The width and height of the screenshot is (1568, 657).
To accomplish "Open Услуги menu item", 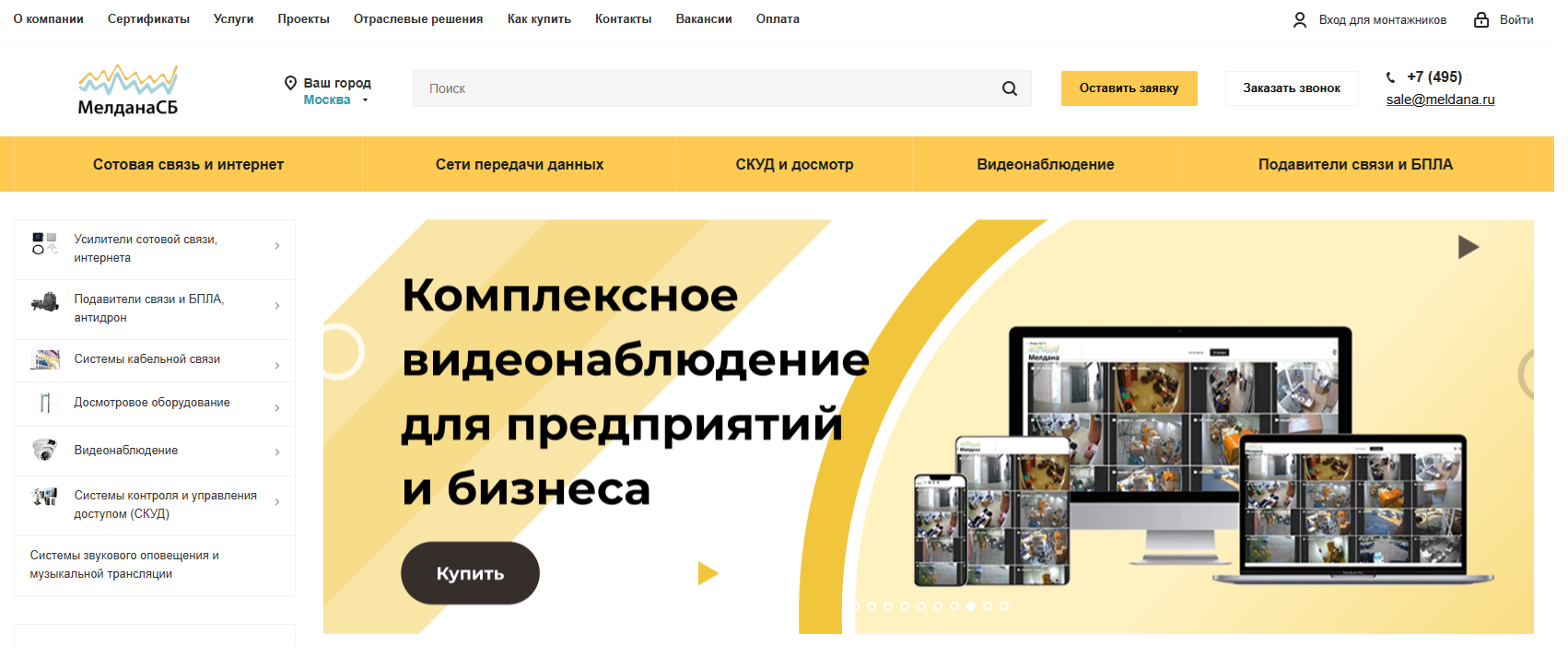I will pos(234,19).
